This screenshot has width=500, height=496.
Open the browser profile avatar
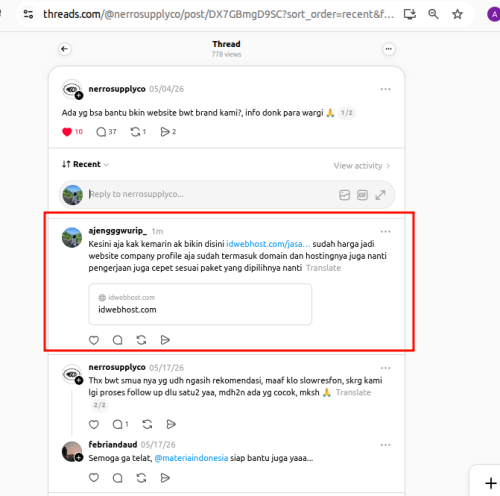pos(494,14)
